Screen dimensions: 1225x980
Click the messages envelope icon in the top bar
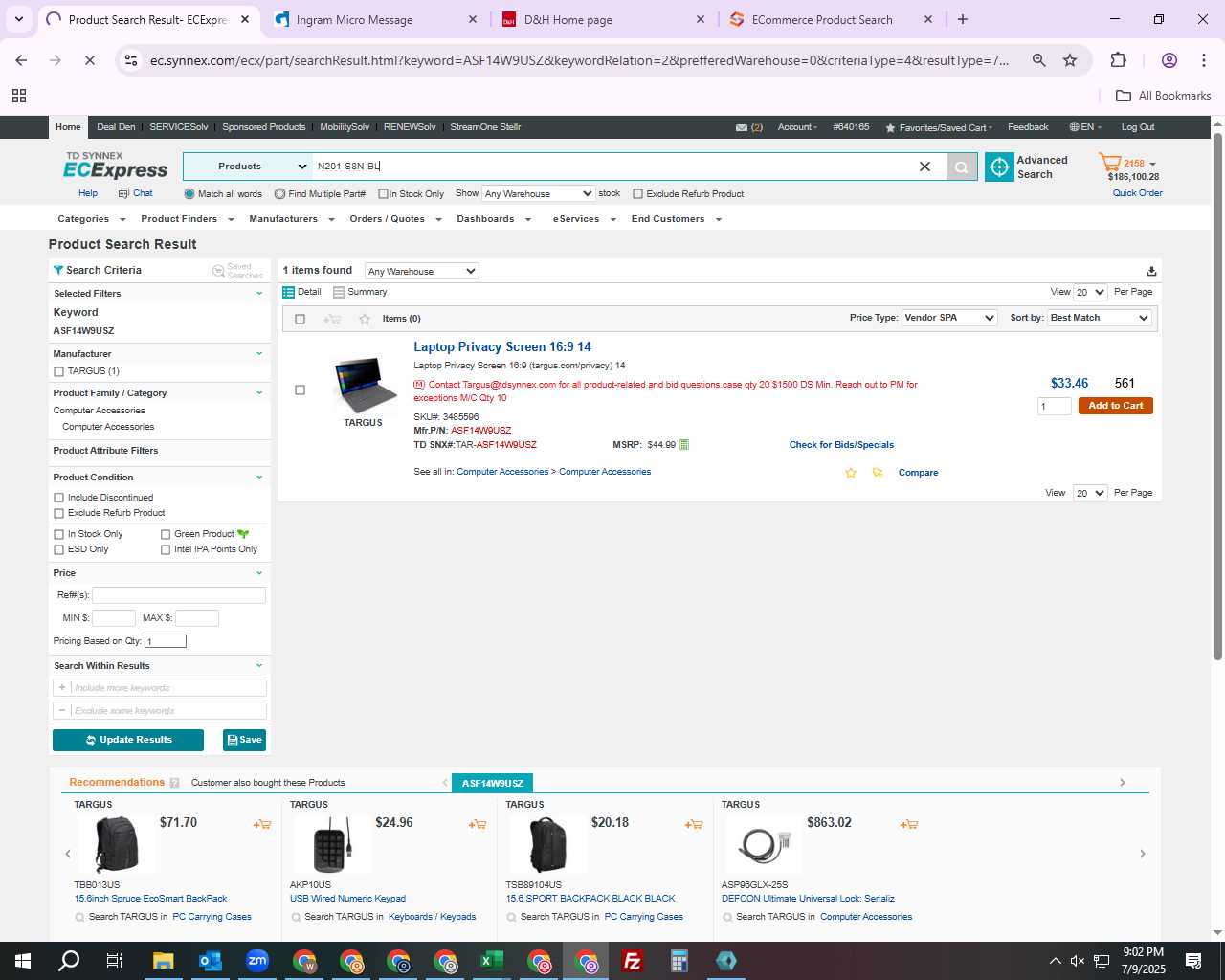tap(742, 127)
